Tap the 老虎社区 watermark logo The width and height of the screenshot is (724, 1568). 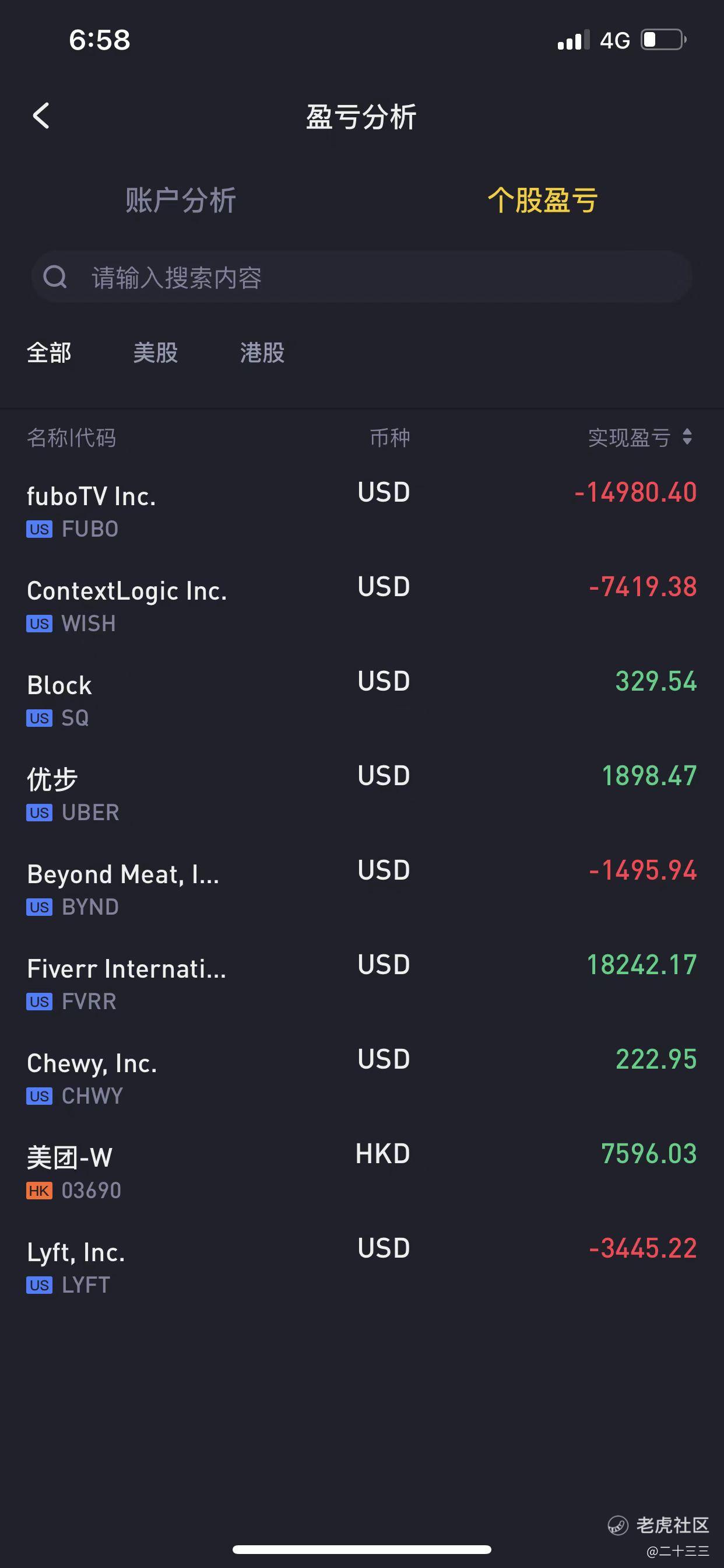[x=658, y=1525]
